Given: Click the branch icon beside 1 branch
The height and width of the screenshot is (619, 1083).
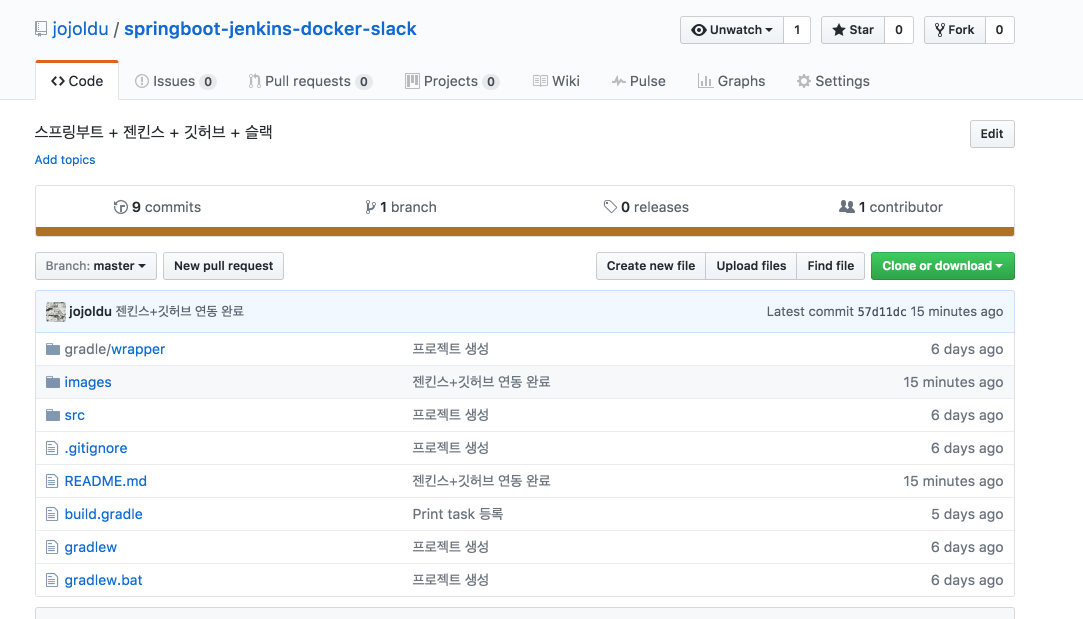Looking at the screenshot, I should pyautogui.click(x=370, y=207).
